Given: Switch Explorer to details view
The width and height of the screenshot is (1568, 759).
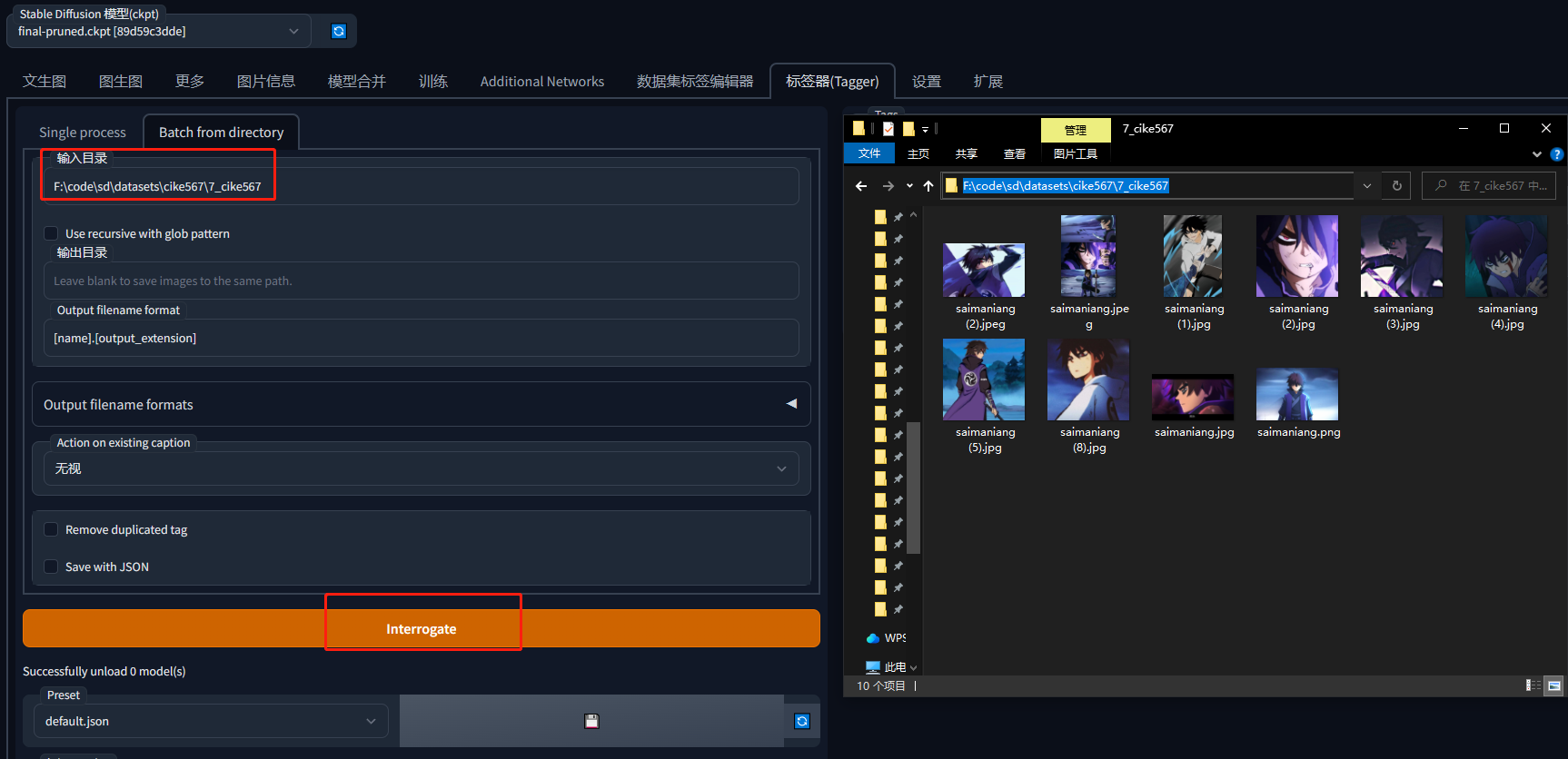Looking at the screenshot, I should [x=1533, y=685].
